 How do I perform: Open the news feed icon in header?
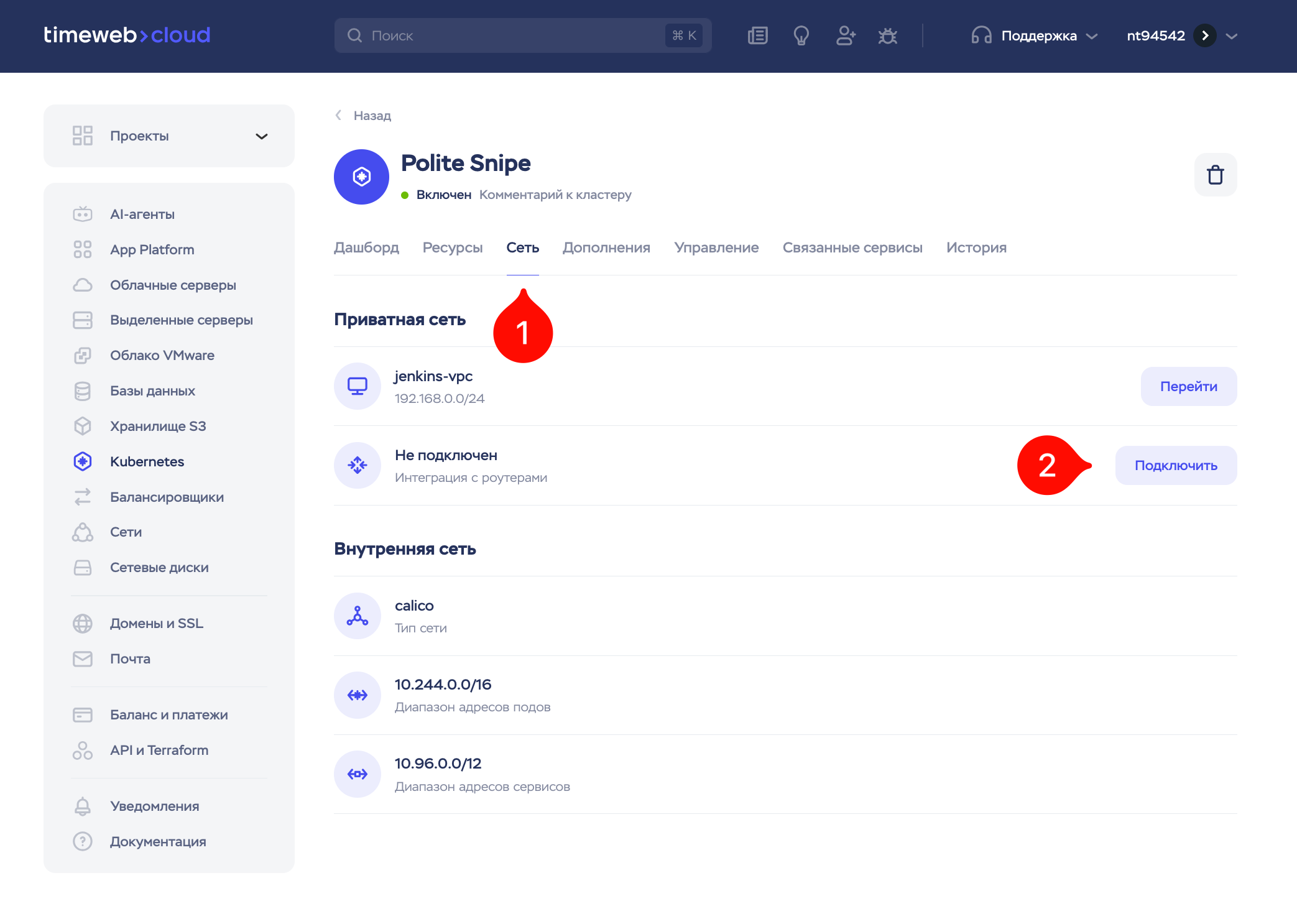pos(757,35)
